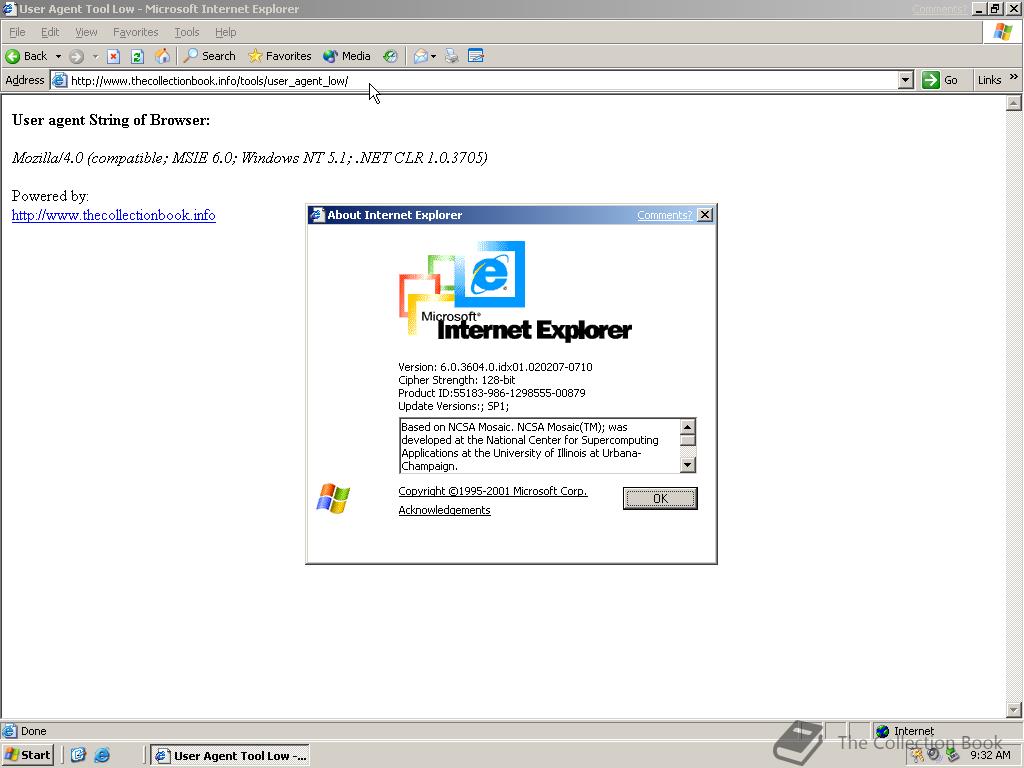Click the Copyright Microsoft Corp. link
This screenshot has width=1024, height=768.
[x=493, y=491]
